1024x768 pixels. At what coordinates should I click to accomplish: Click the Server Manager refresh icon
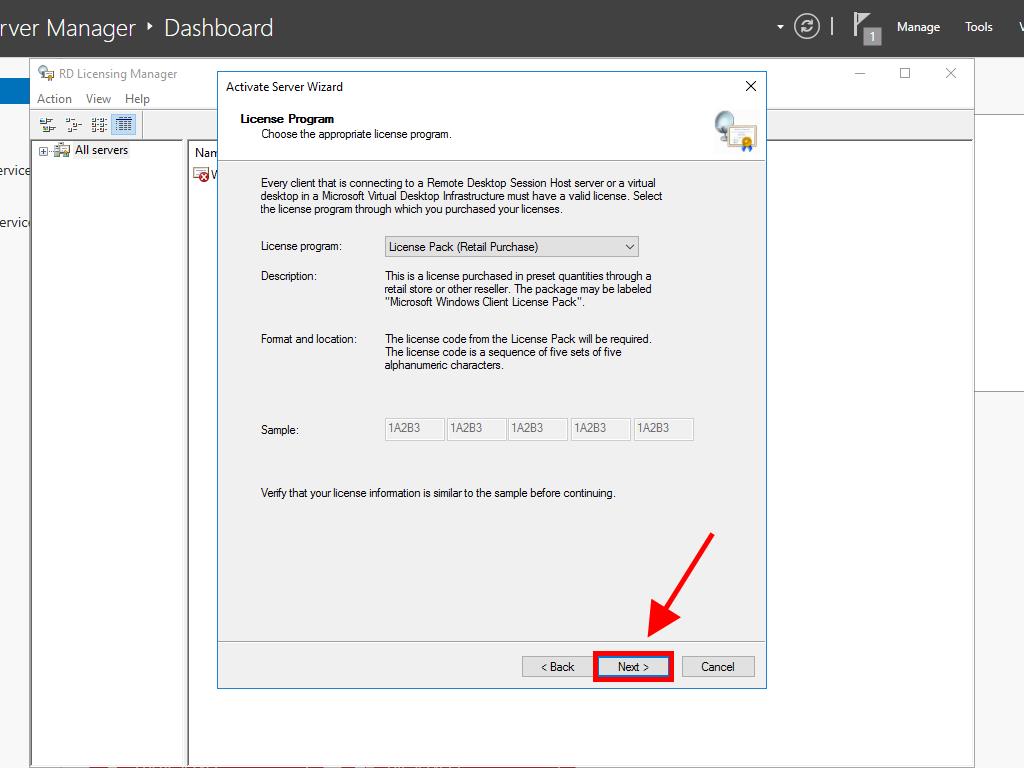[807, 27]
